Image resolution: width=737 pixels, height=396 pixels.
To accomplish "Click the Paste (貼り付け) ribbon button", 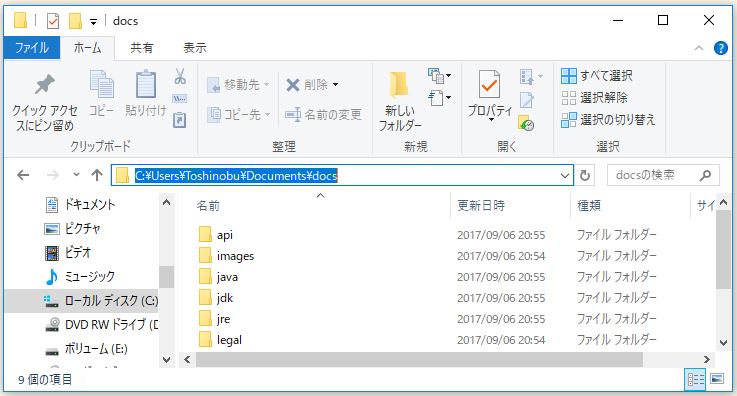I will (146, 94).
